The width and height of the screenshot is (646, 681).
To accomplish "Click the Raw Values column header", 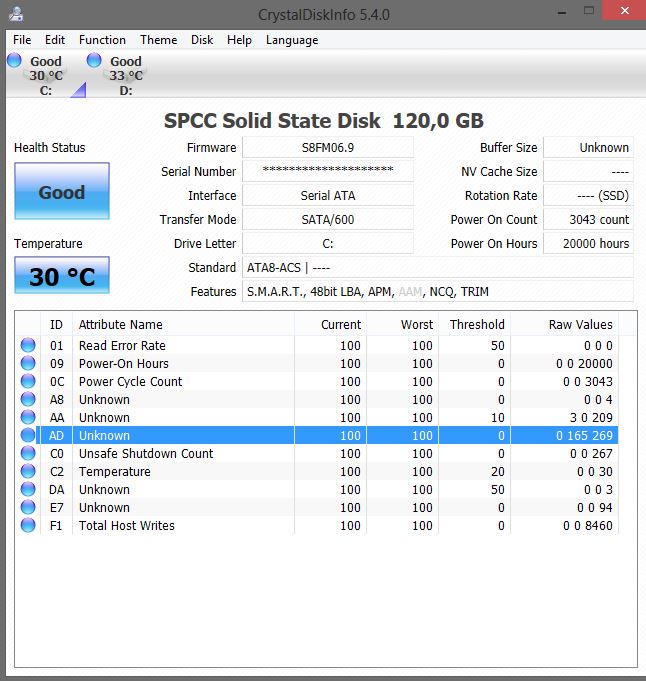I will tap(565, 324).
